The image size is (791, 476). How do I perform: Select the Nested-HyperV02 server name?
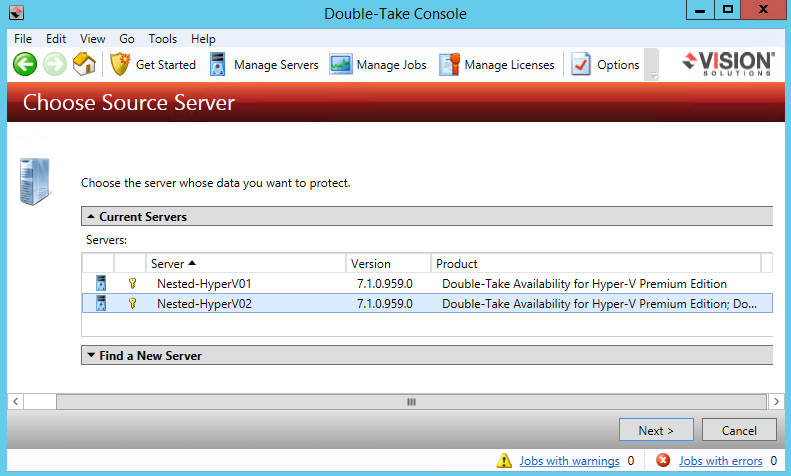click(x=204, y=304)
